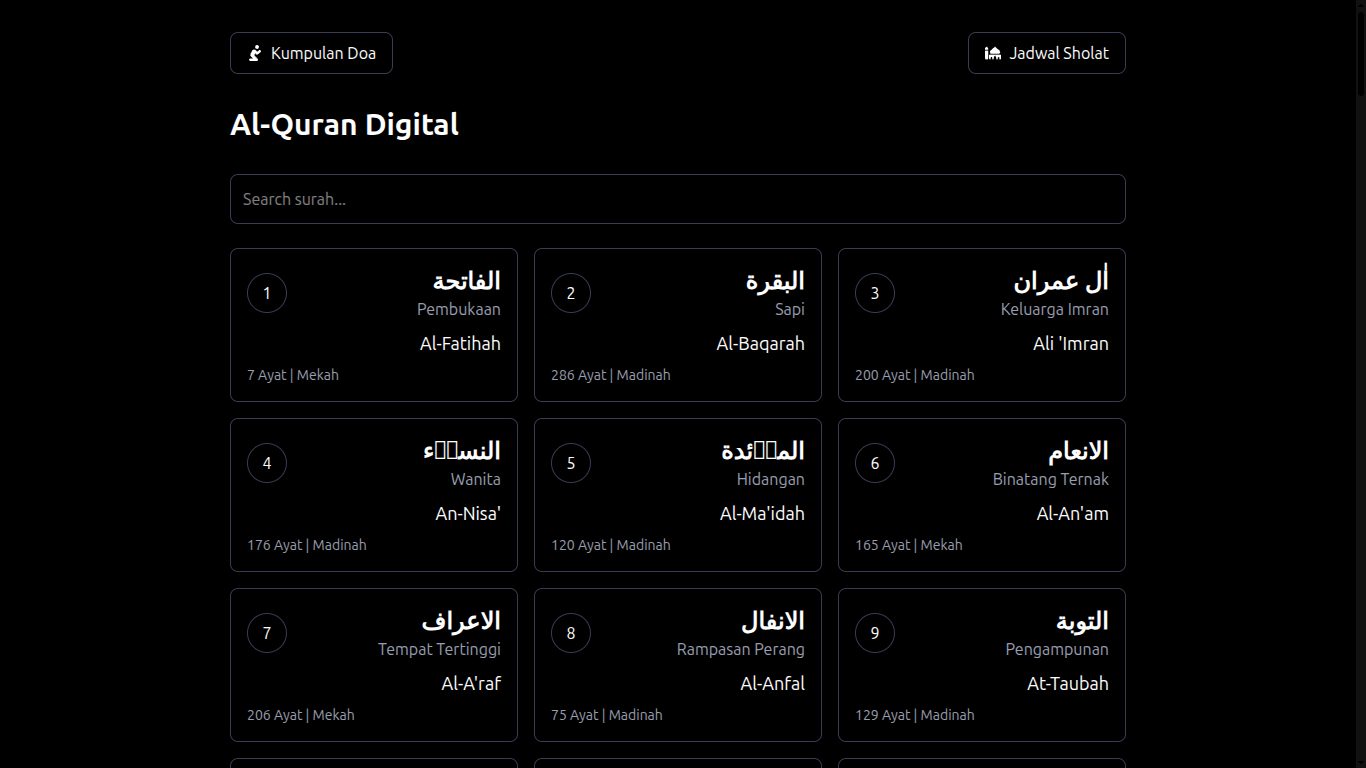Click the mosque icon on Jadwal Sholat button
This screenshot has width=1366, height=768.
[992, 52]
